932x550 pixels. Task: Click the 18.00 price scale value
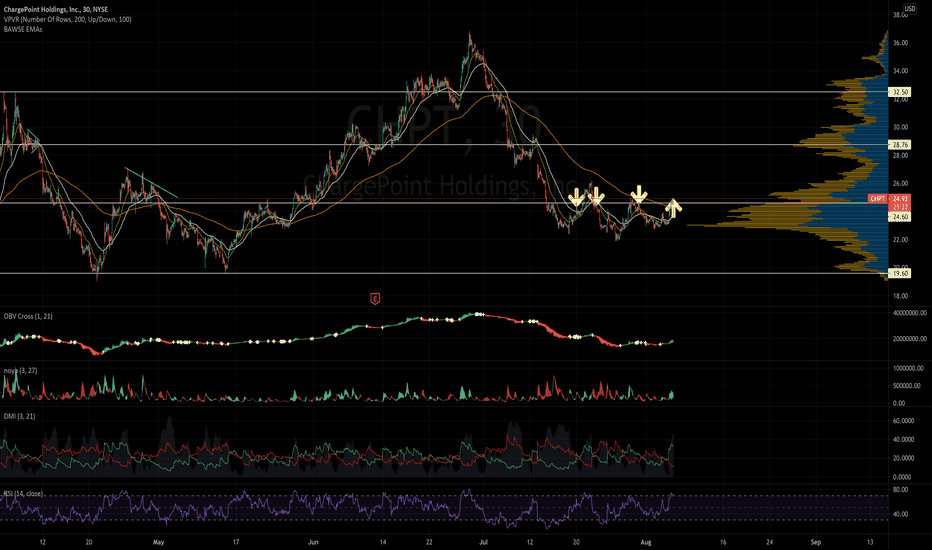[900, 296]
